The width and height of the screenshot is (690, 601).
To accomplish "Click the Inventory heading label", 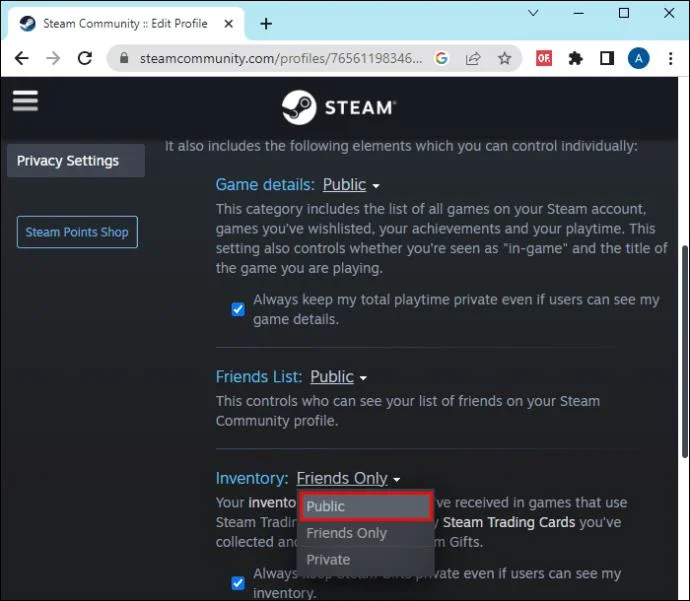I will click(x=252, y=478).
